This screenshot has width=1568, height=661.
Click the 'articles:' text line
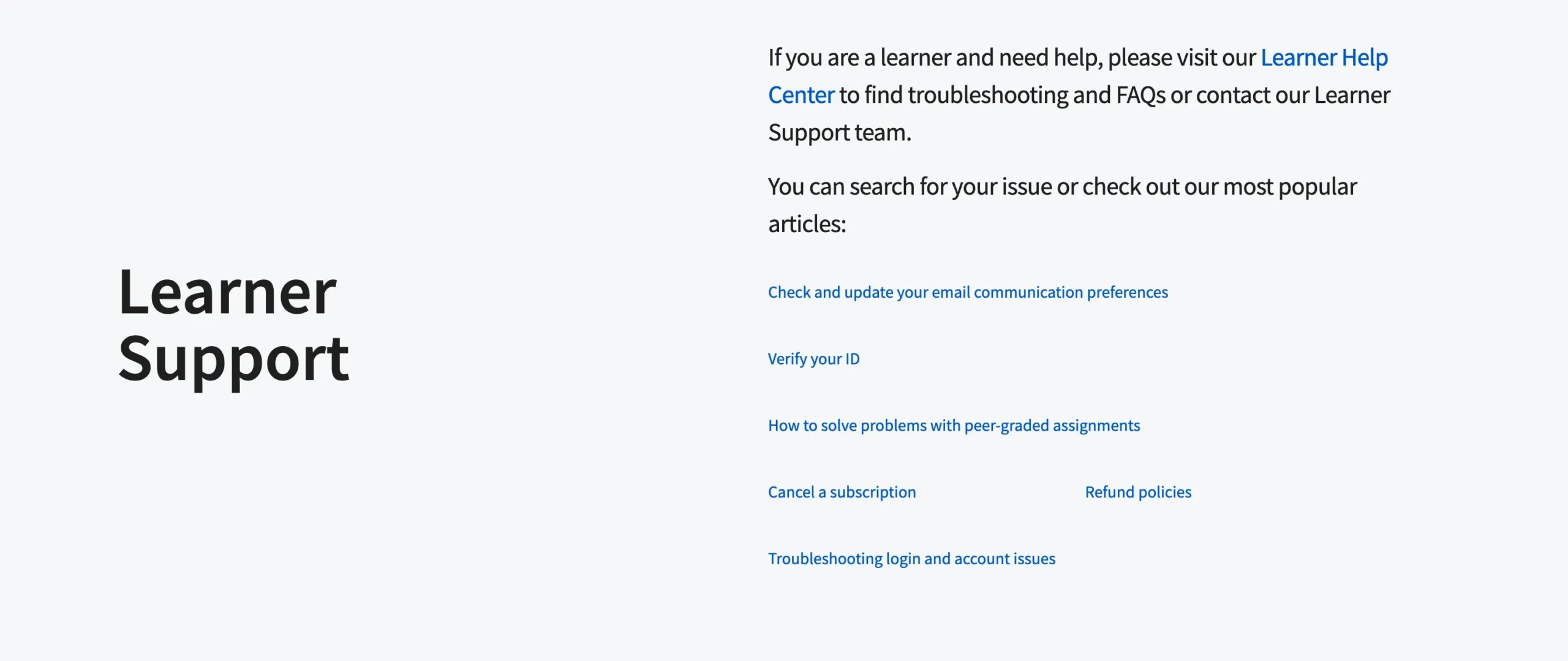tap(807, 224)
